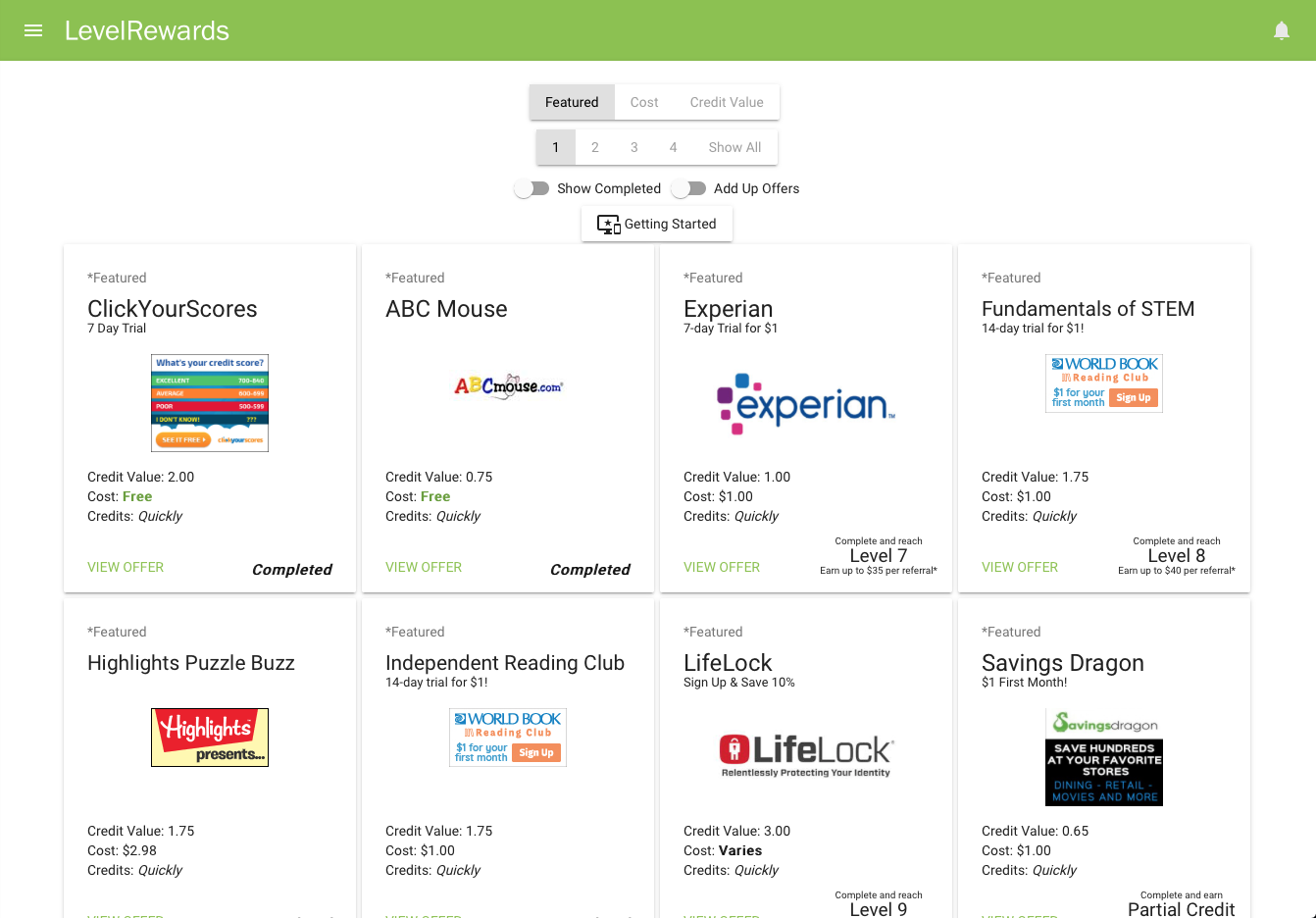Viewport: 1316px width, 918px height.
Task: Click Level 8 reward on Fundamentals of STEM
Action: tap(1177, 556)
